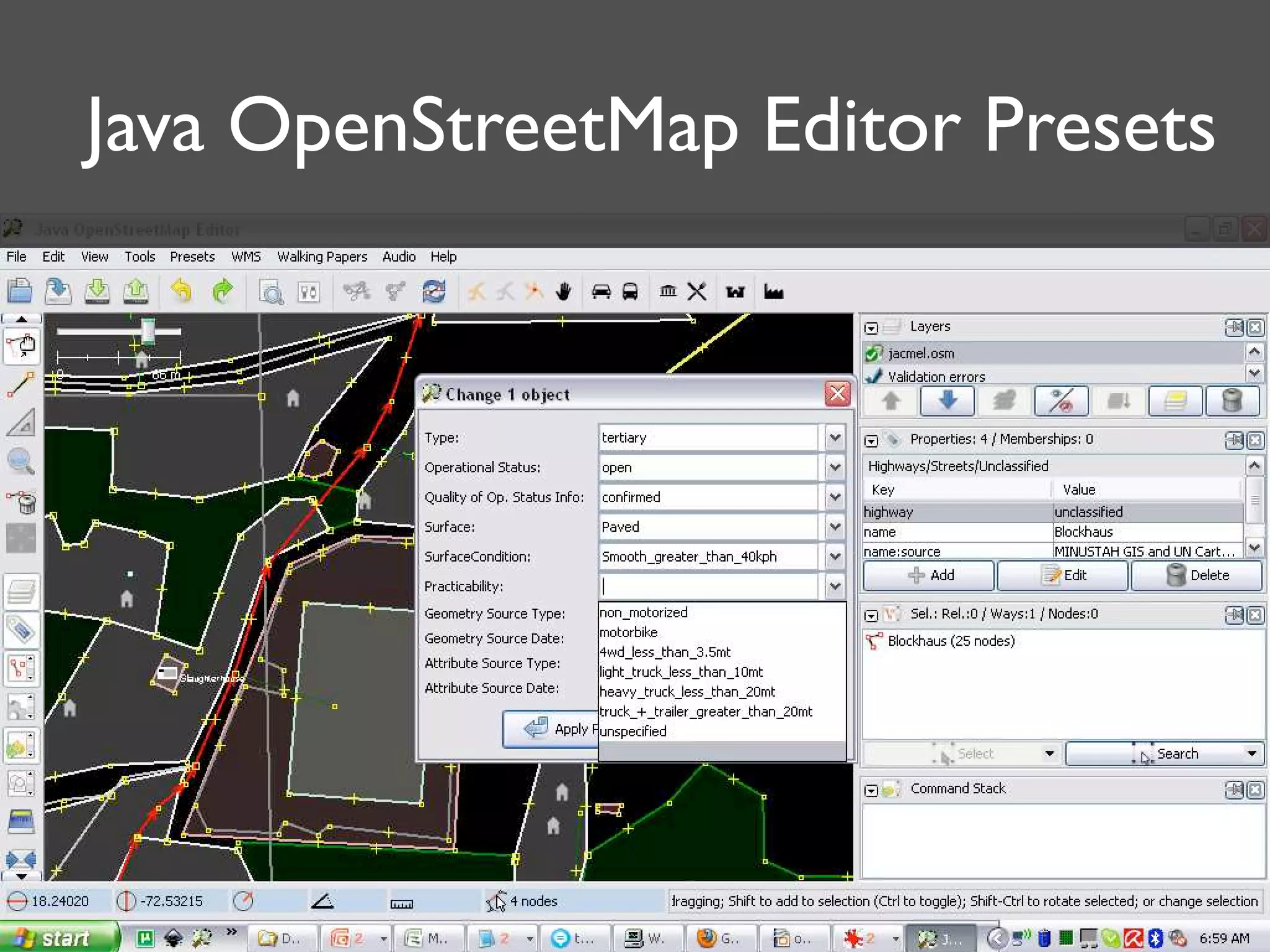The width and height of the screenshot is (1270, 952).
Task: Select the Draw nodes tool
Action: (21, 384)
